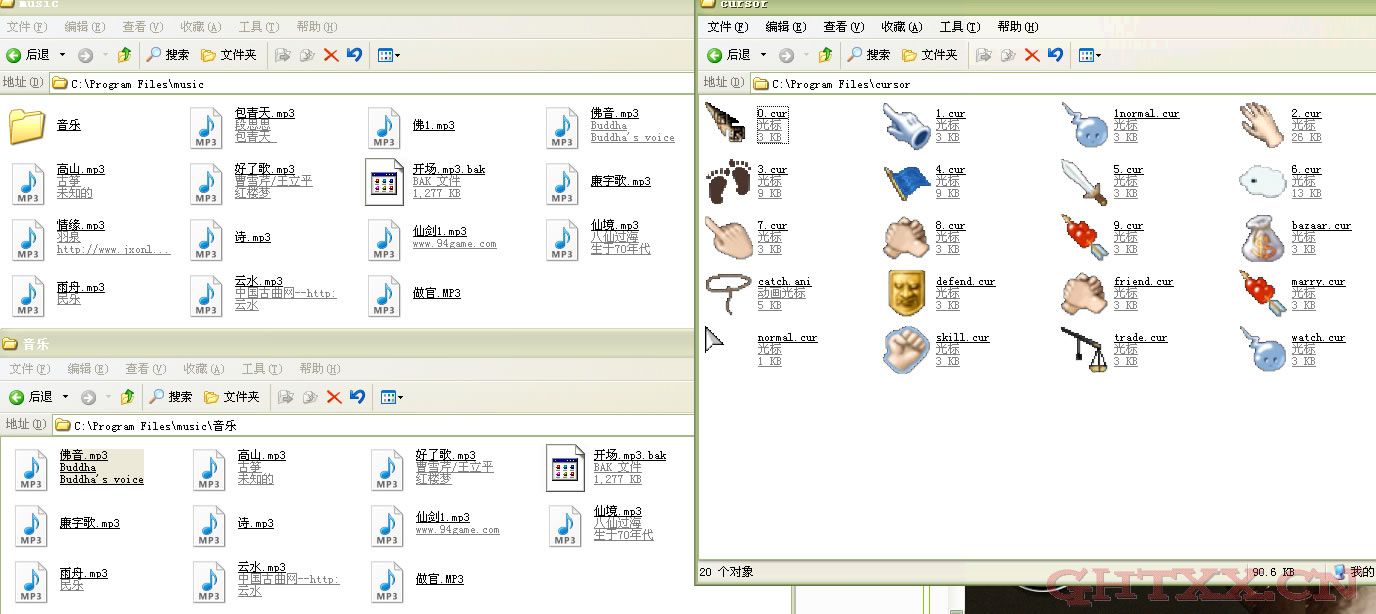The width and height of the screenshot is (1376, 614).
Task: Click the 后退 button in 音乐 window
Action: [x=30, y=397]
